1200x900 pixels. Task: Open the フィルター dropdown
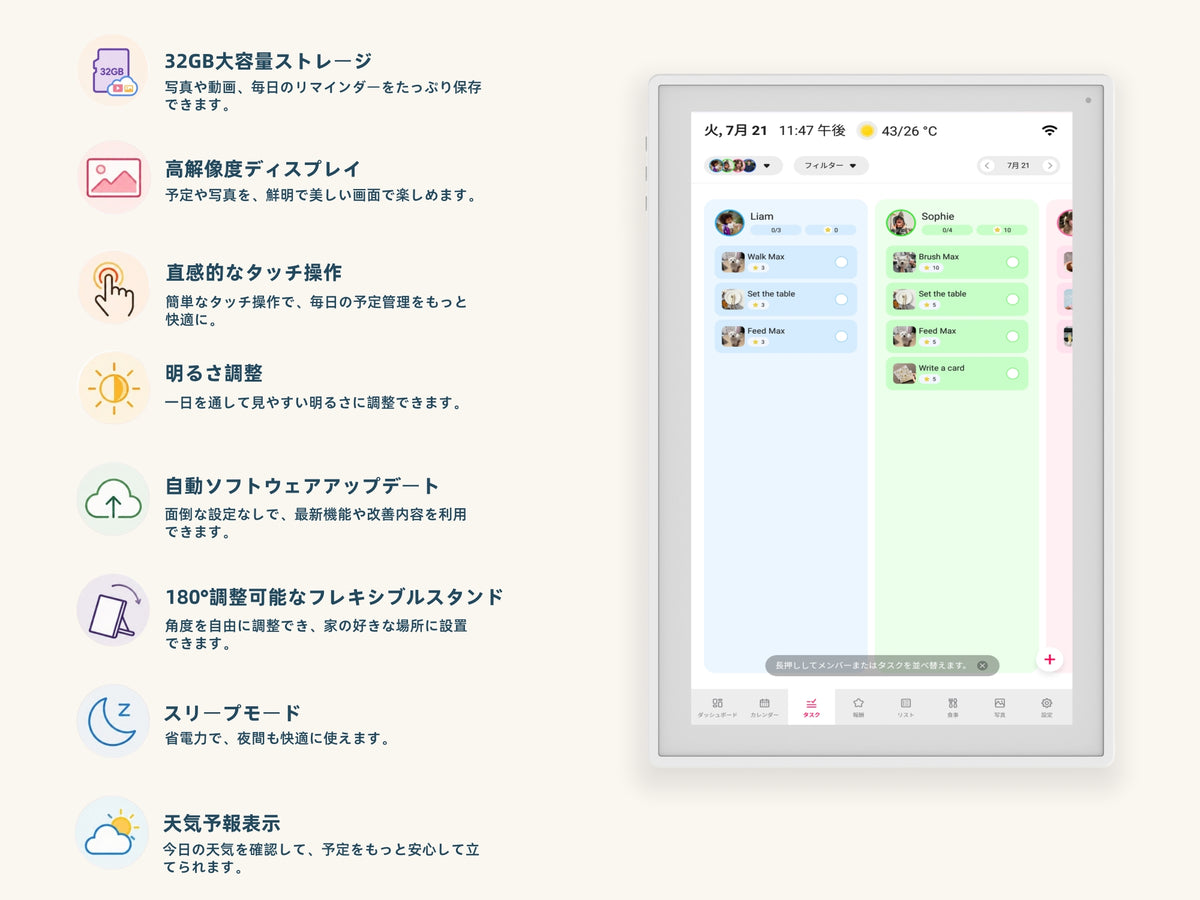[831, 166]
